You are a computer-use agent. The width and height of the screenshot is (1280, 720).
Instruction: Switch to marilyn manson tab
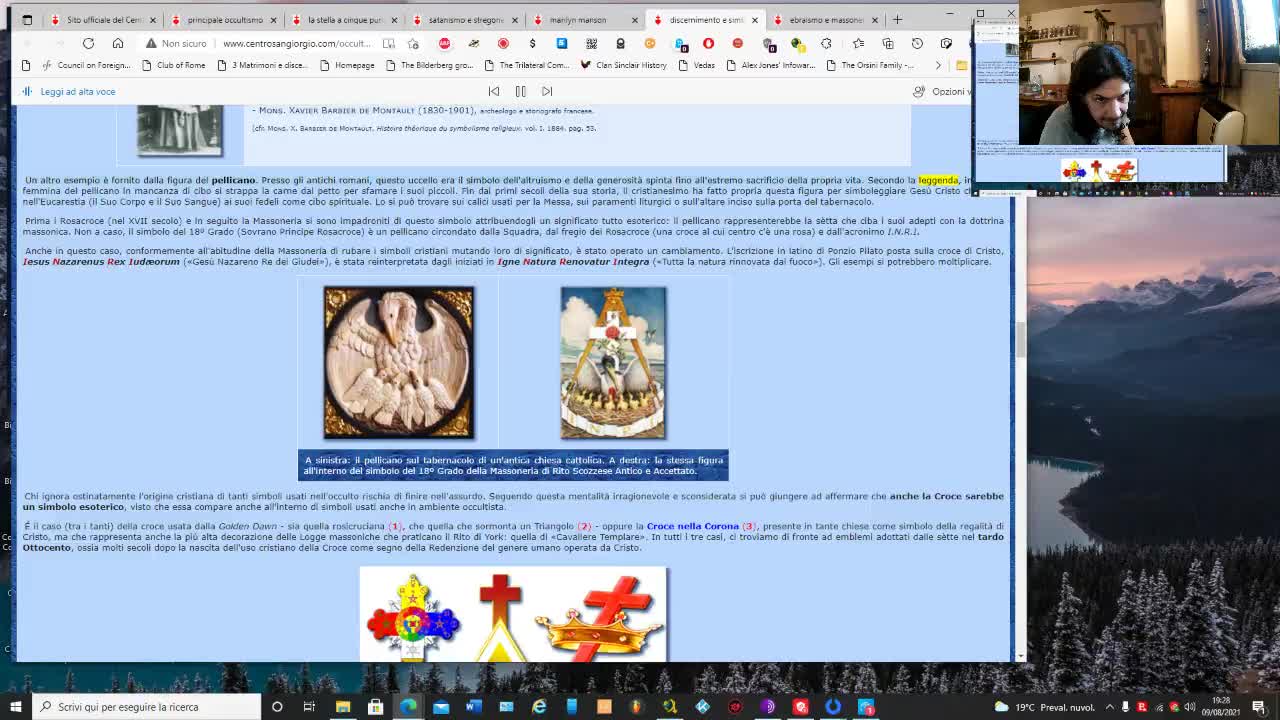(586, 19)
